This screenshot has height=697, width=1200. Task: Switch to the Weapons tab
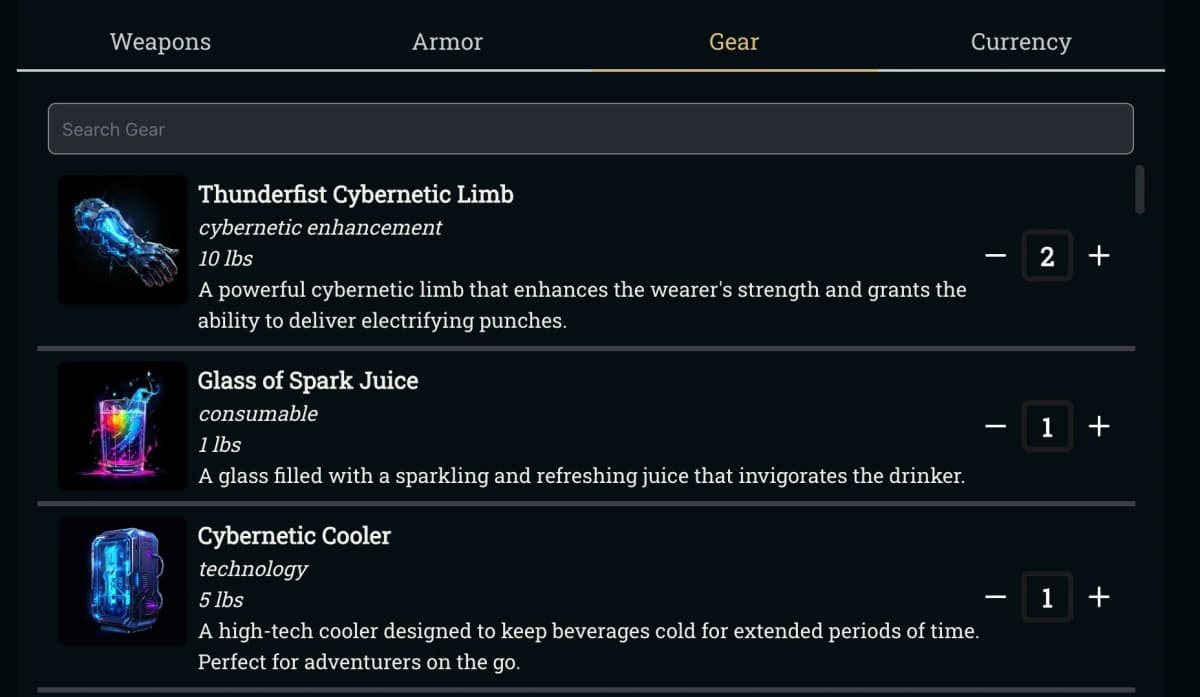click(160, 42)
